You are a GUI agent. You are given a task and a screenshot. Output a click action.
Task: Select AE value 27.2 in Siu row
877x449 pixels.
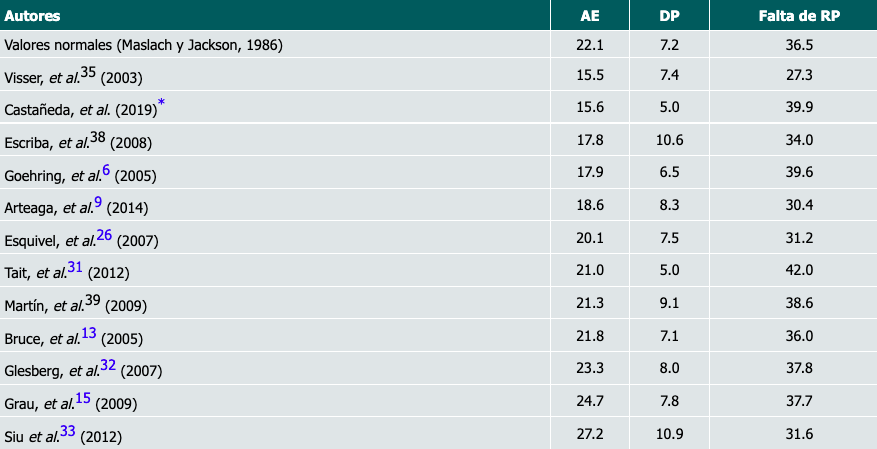click(x=591, y=435)
